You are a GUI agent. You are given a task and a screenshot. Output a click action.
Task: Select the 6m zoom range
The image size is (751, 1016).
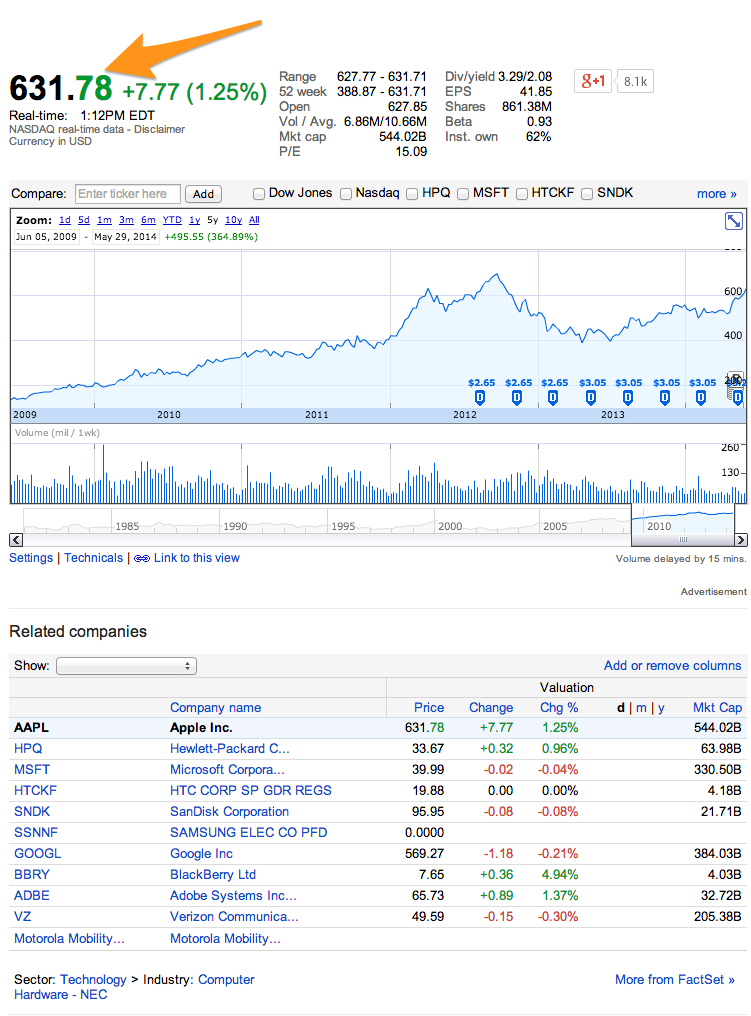pyautogui.click(x=148, y=220)
